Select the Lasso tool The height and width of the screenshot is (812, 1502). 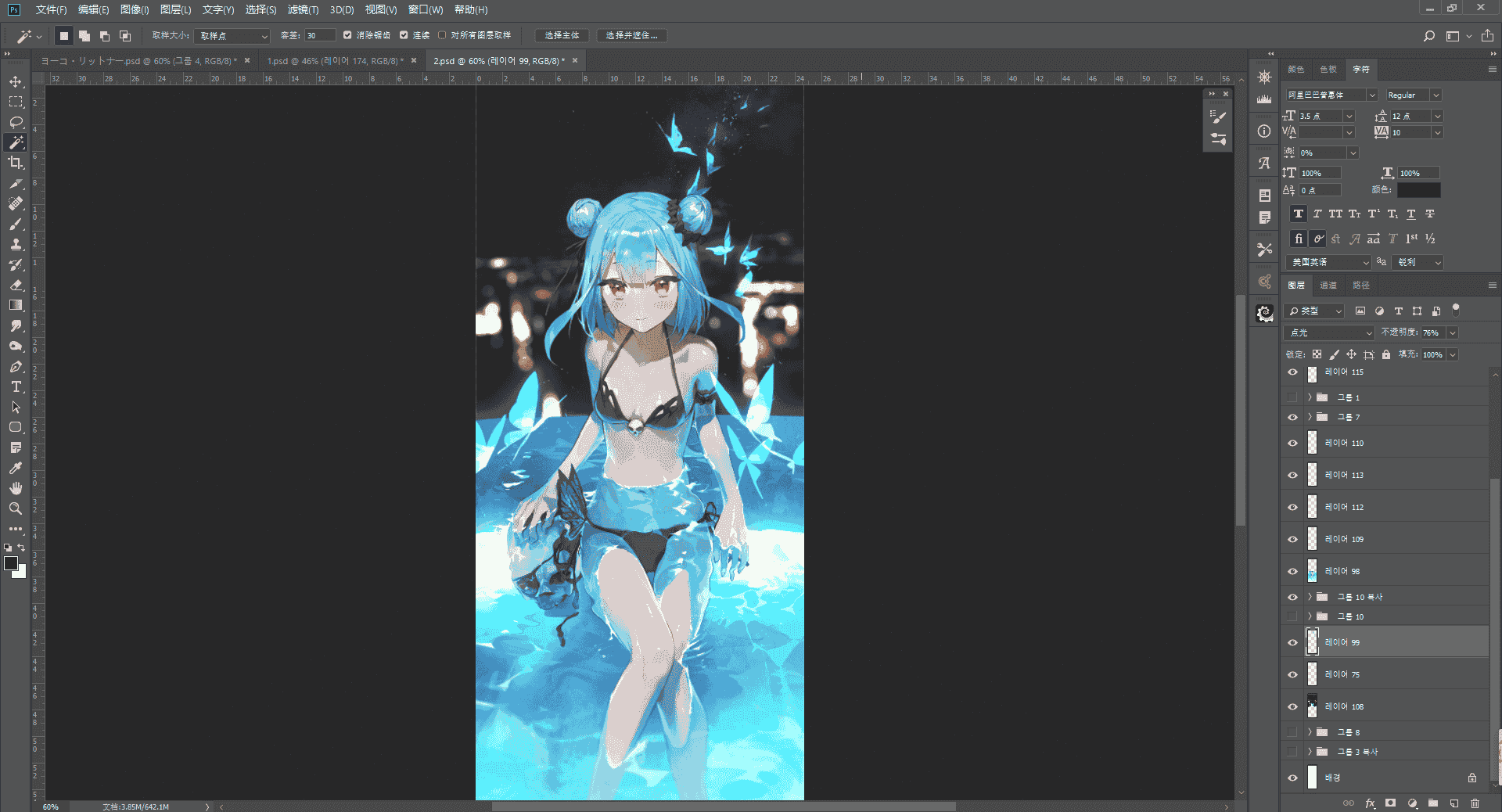pos(16,122)
